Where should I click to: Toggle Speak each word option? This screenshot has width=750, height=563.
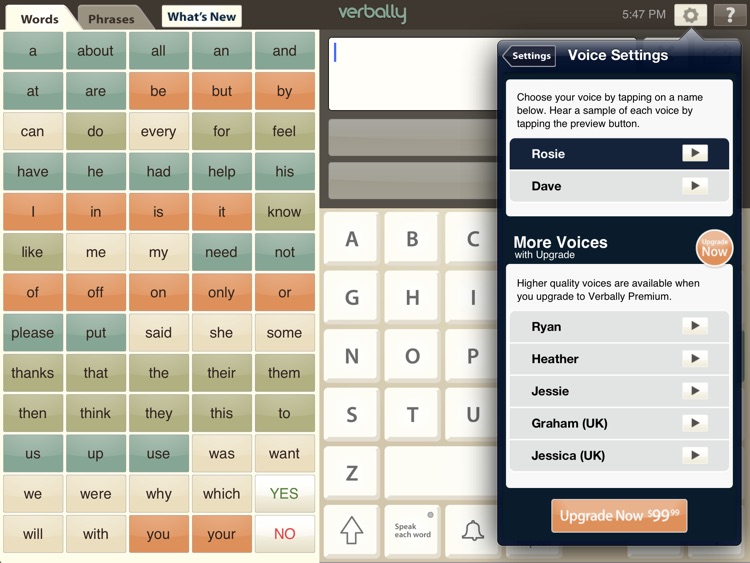(x=412, y=530)
